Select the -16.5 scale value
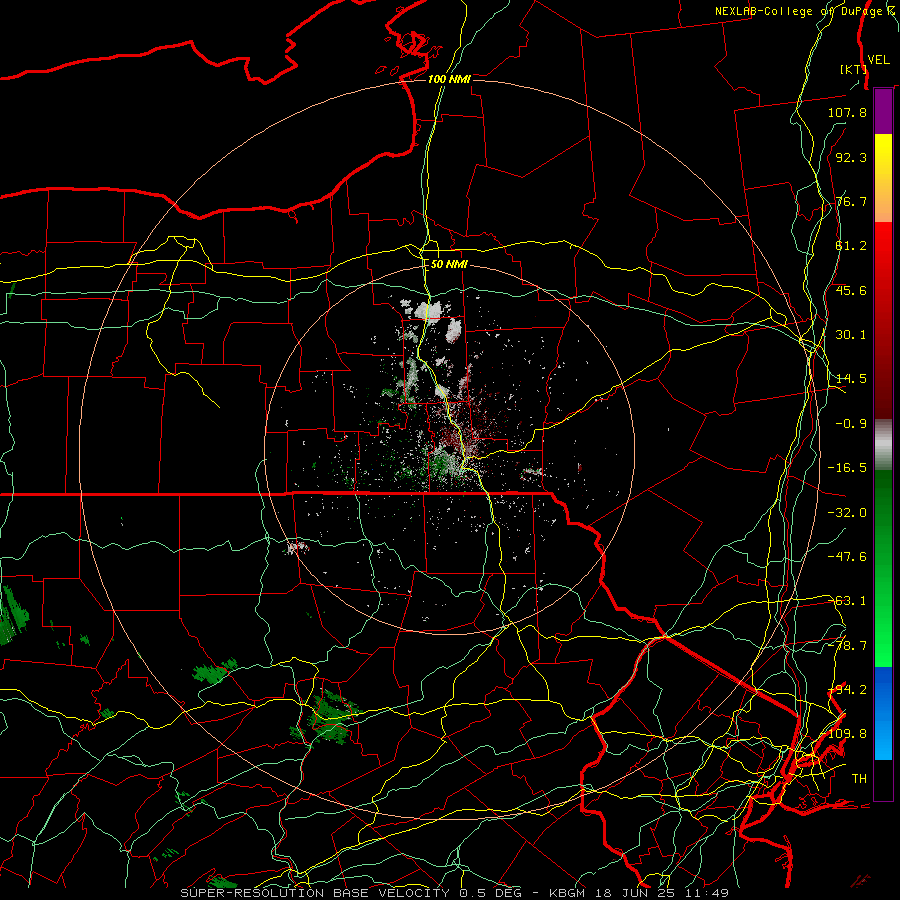Screen dimensions: 900x900 847,468
